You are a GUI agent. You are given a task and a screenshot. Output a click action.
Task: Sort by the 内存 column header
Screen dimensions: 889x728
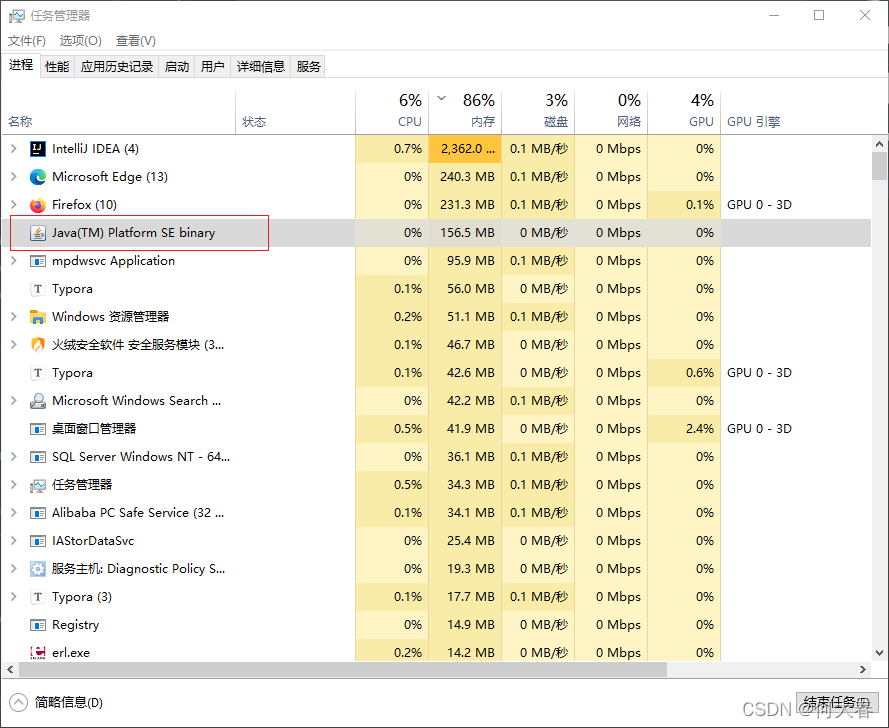pos(465,112)
